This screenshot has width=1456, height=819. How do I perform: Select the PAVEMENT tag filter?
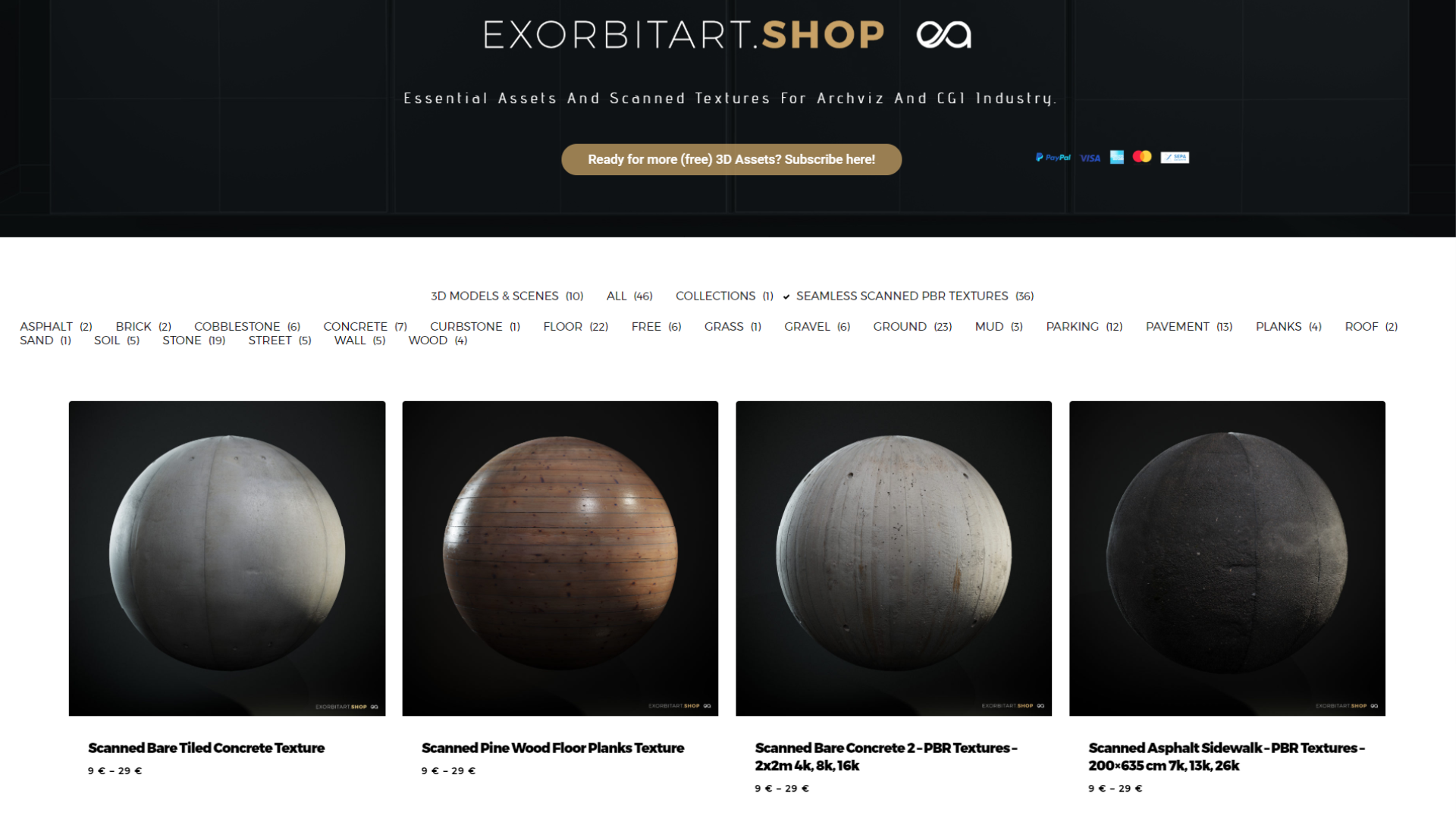tap(1189, 326)
